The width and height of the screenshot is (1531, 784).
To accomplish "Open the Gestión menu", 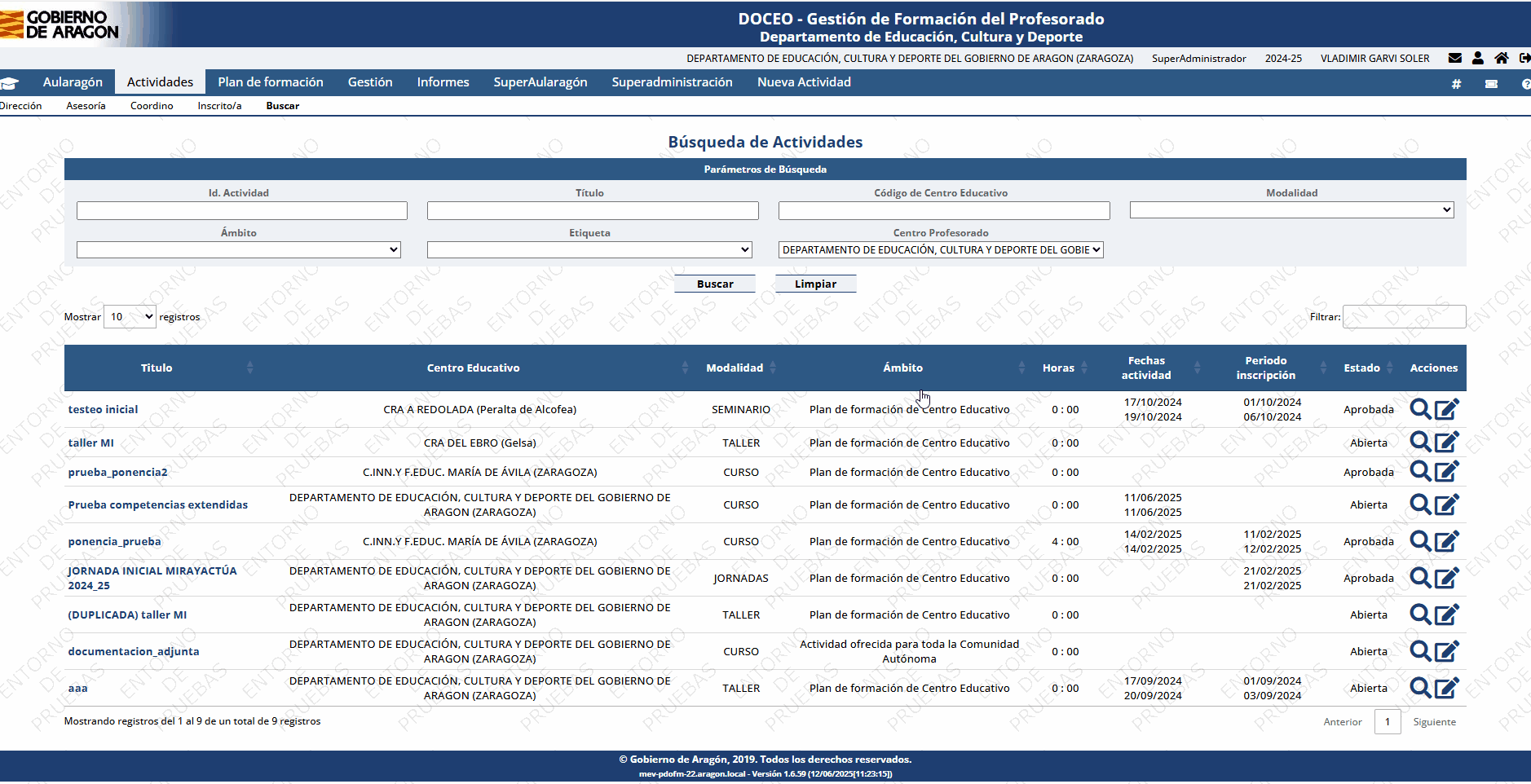I will click(x=370, y=82).
